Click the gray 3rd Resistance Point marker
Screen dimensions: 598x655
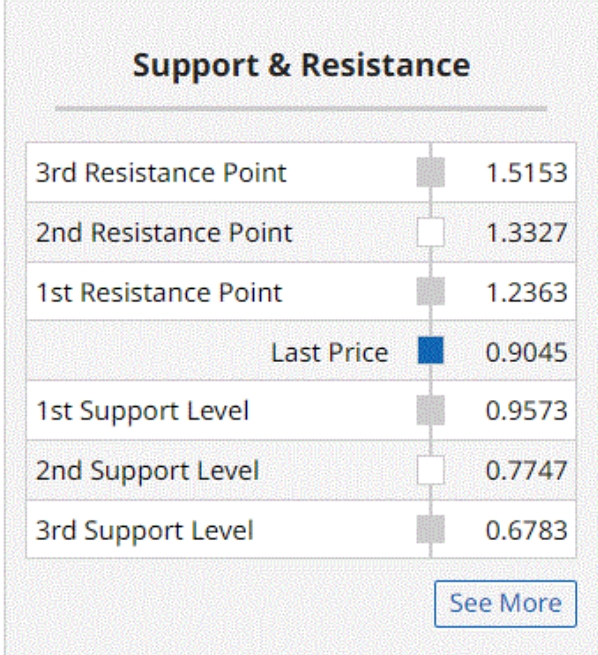tap(431, 172)
